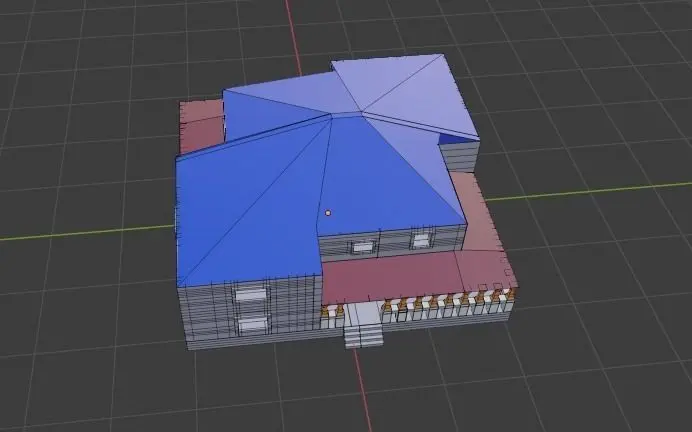
Task: Click the orange object origin dot on the roof
Action: point(328,213)
